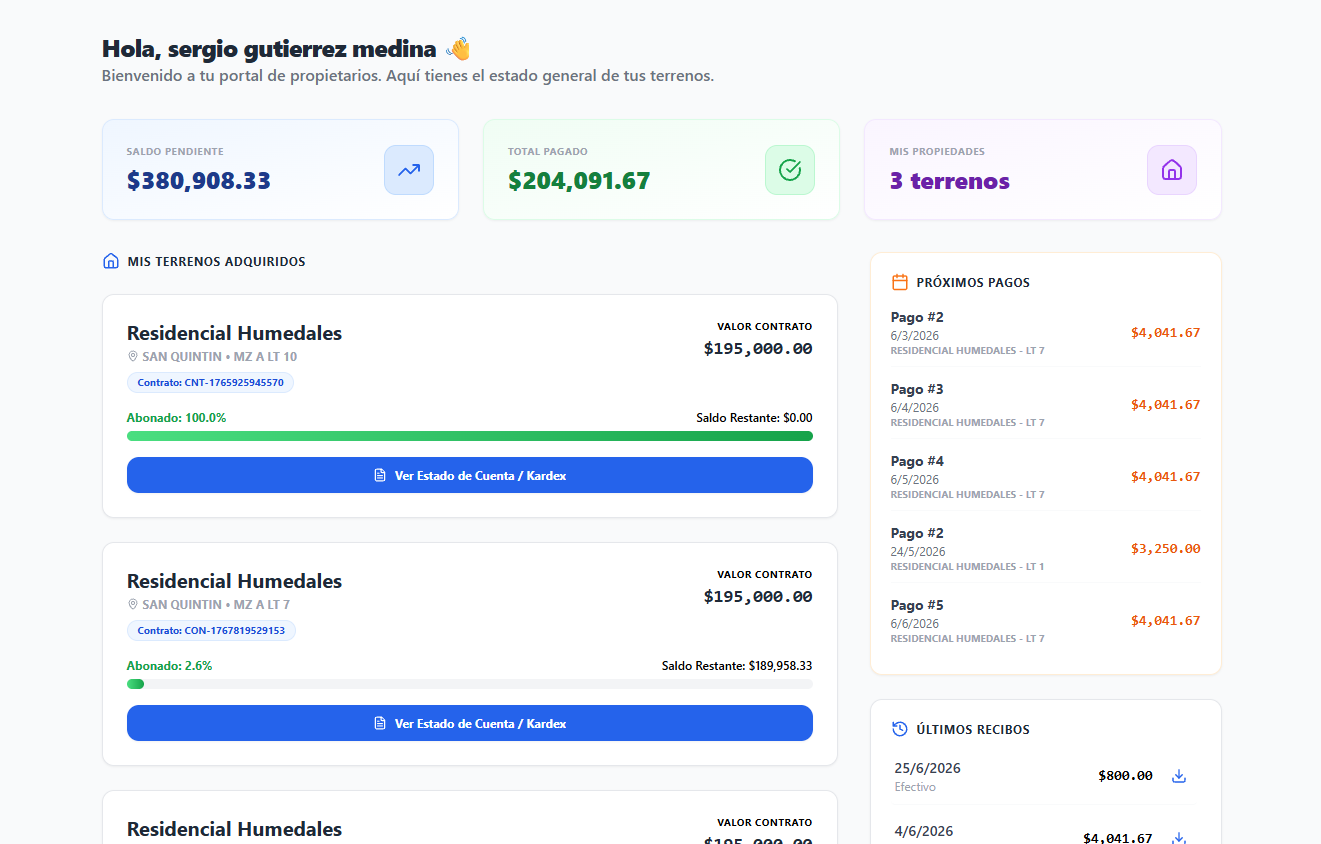Image resolution: width=1321 pixels, height=844 pixels.
Task: Click the Total Pagado amount $204,091.67
Action: [x=579, y=181]
